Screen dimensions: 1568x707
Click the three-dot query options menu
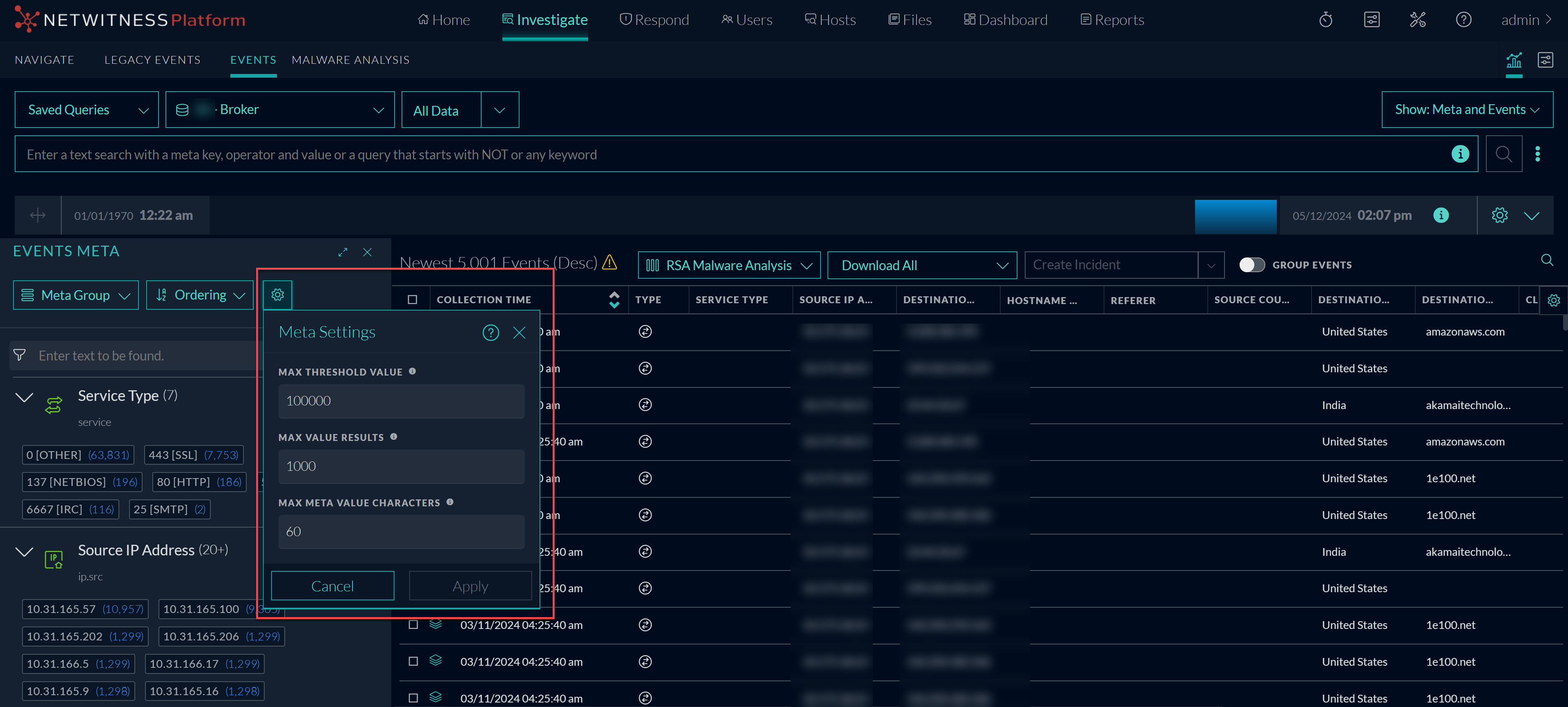pos(1537,154)
